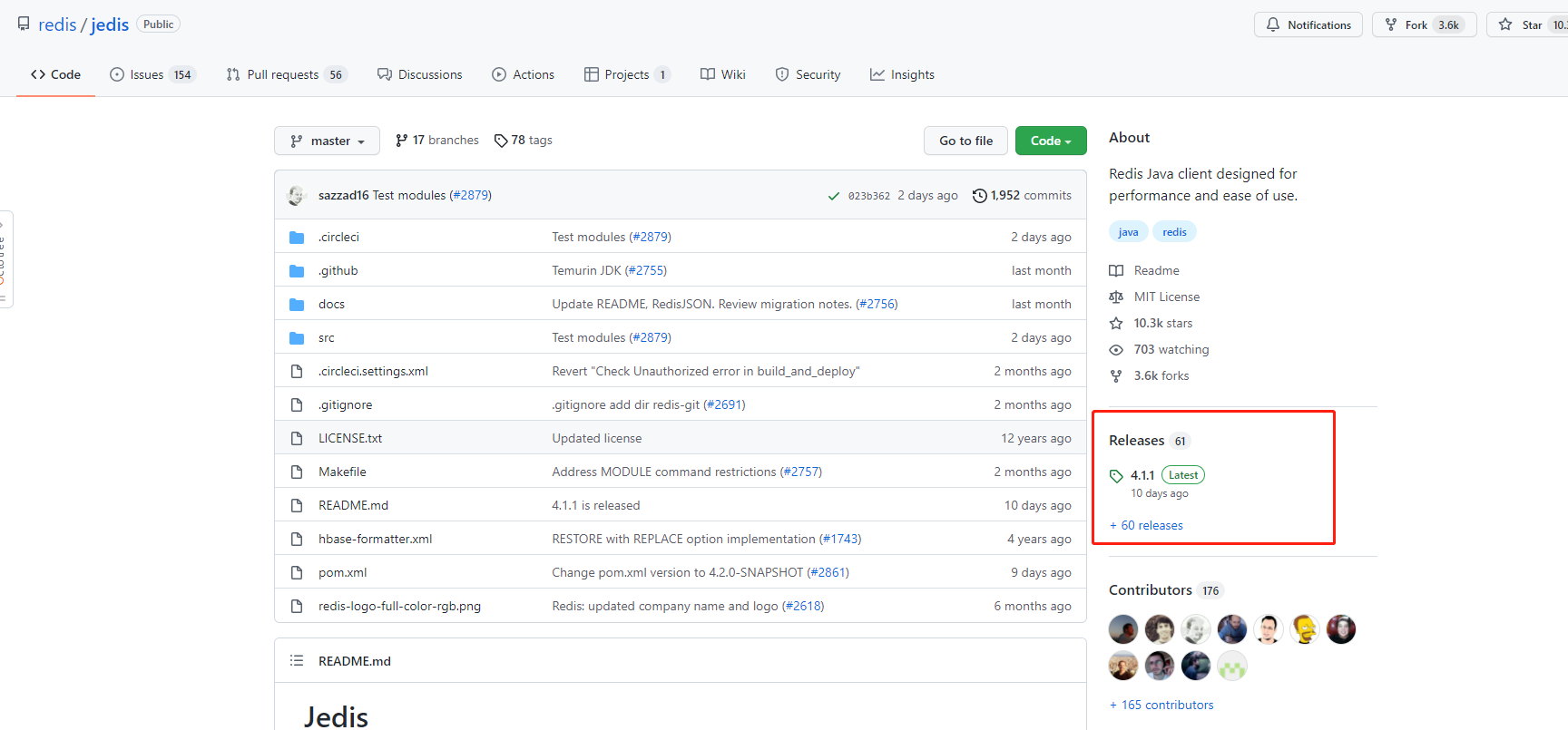Show the + 165 contributors link
The height and width of the screenshot is (730, 1568).
(x=1161, y=705)
